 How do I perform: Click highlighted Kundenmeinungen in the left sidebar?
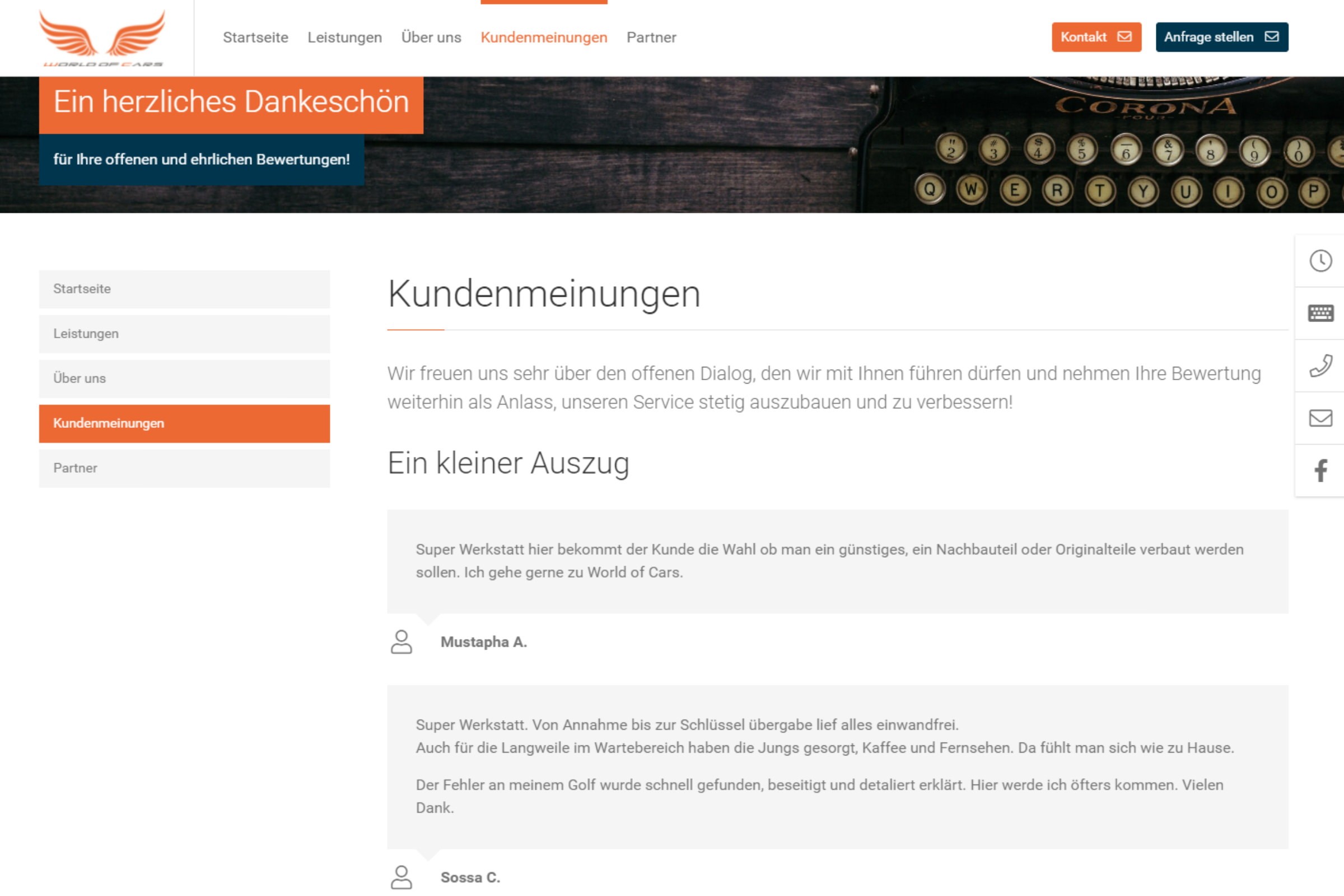[184, 423]
